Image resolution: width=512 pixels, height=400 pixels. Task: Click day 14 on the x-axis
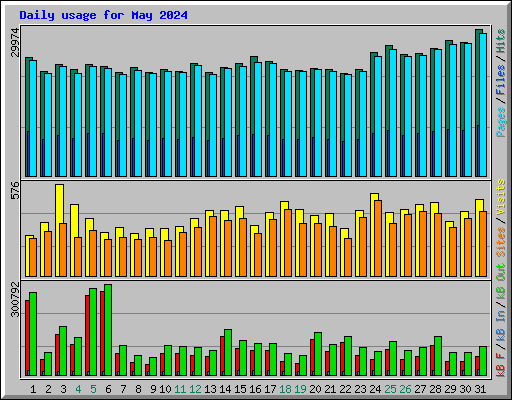pos(225,389)
